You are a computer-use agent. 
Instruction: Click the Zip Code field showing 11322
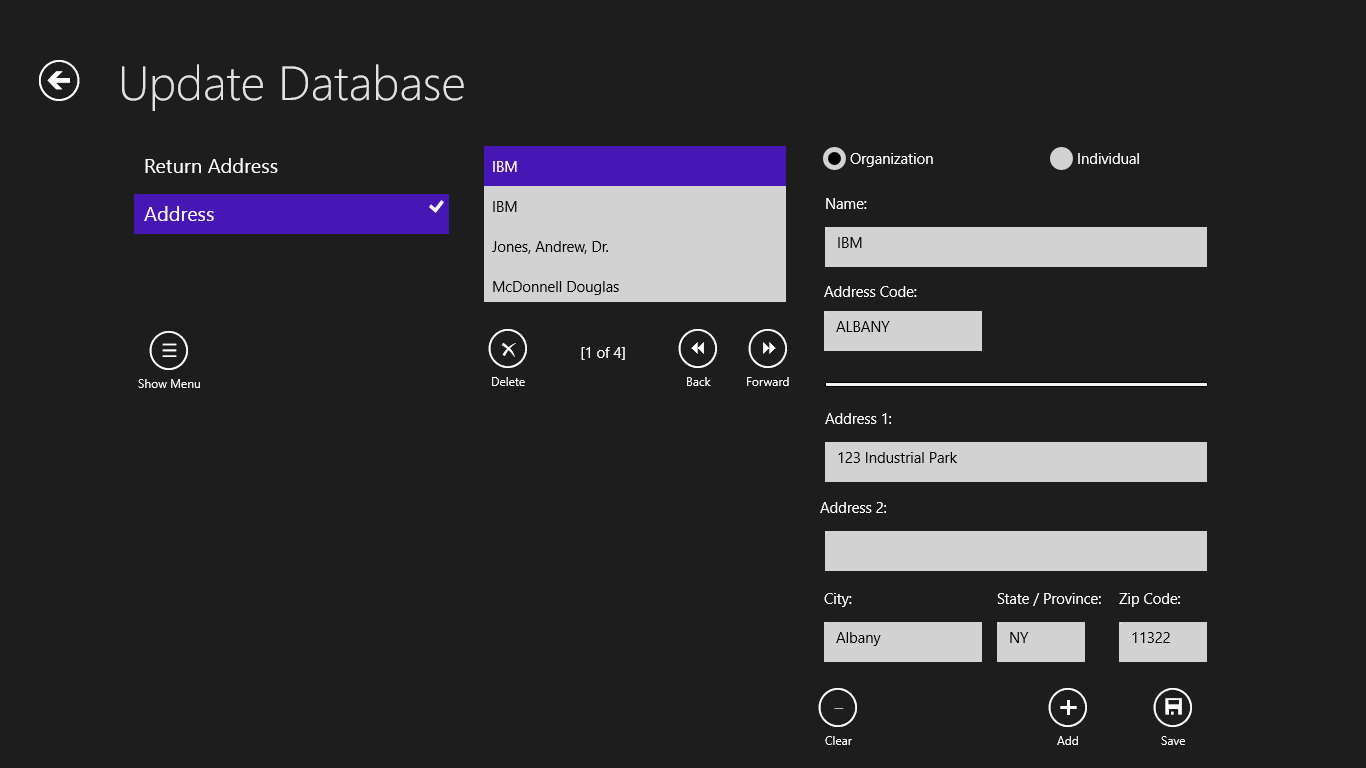coord(1162,641)
